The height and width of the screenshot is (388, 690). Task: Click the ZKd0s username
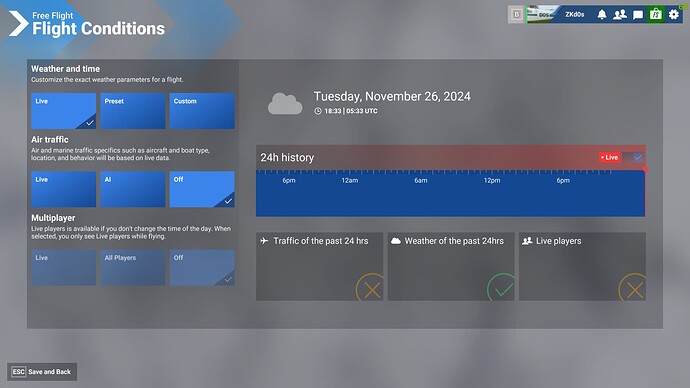pos(575,15)
